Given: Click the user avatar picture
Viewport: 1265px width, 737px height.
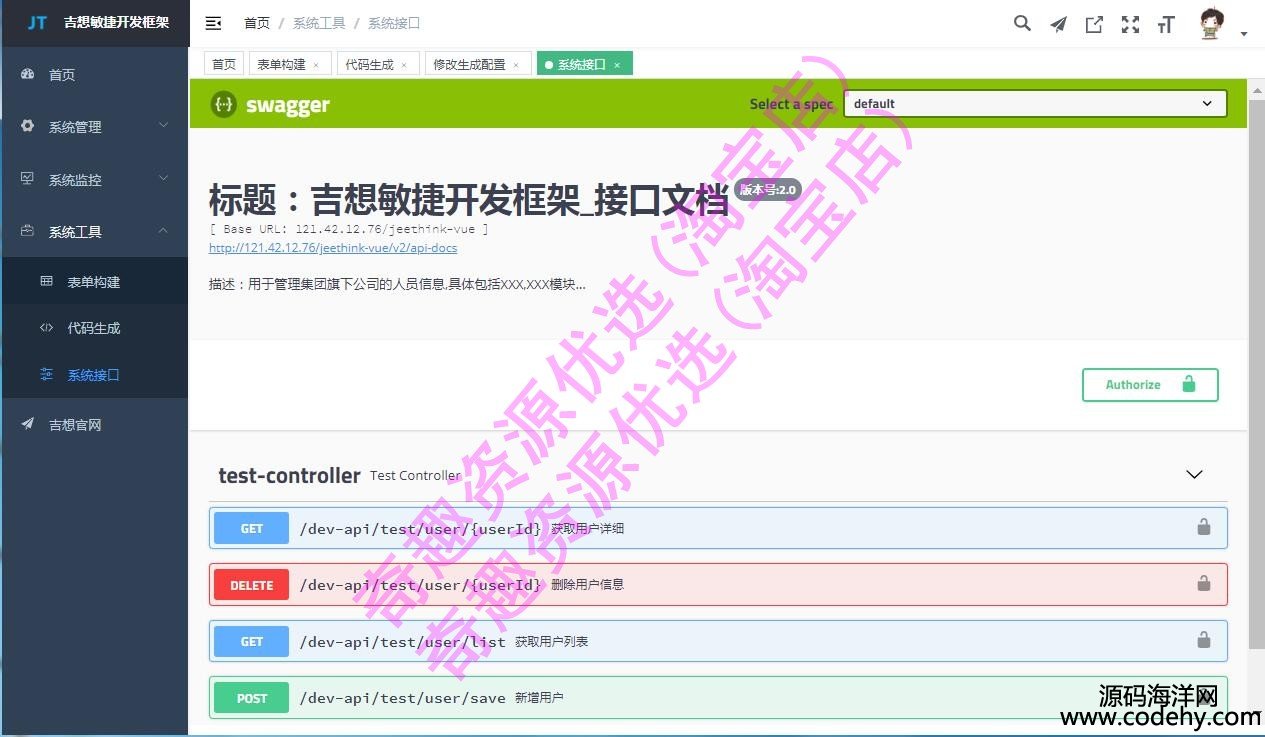Looking at the screenshot, I should coord(1211,23).
